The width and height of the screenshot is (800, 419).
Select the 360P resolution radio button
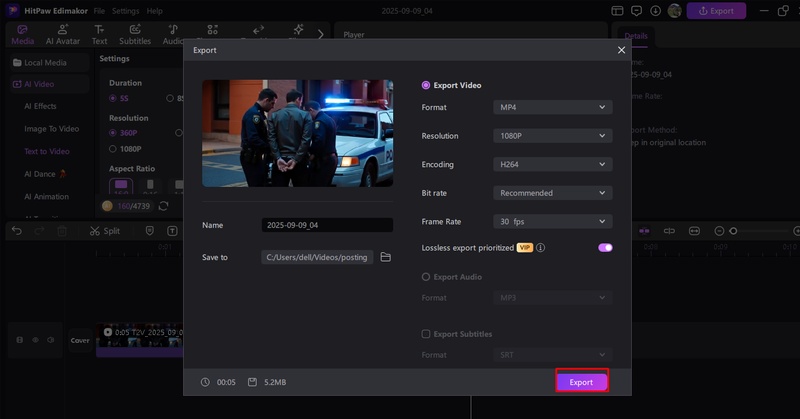pyautogui.click(x=113, y=133)
